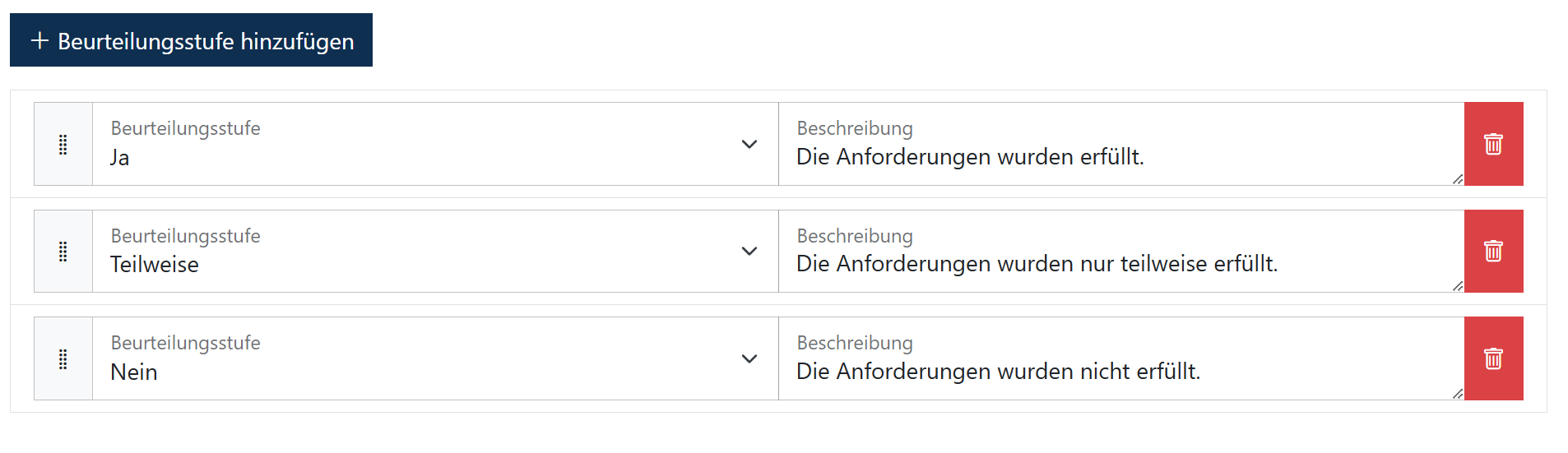Screen dimensions: 1568x453
Task: Delete the Teilweise assessment level row
Action: (1493, 251)
